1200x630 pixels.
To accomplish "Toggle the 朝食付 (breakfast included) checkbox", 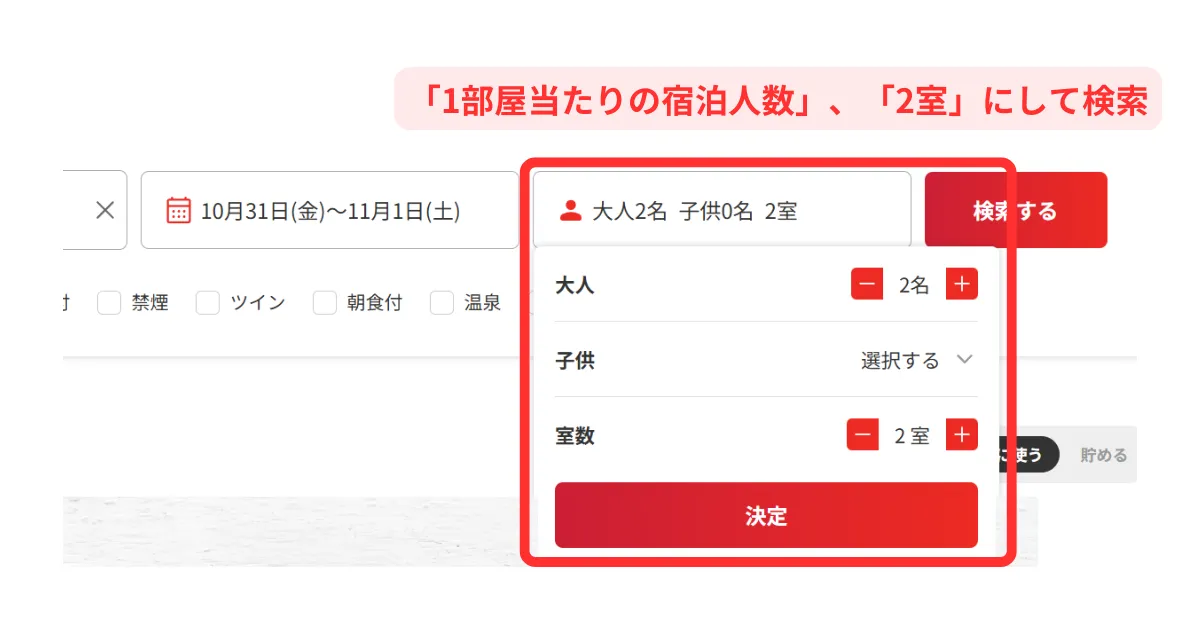I will pyautogui.click(x=325, y=303).
